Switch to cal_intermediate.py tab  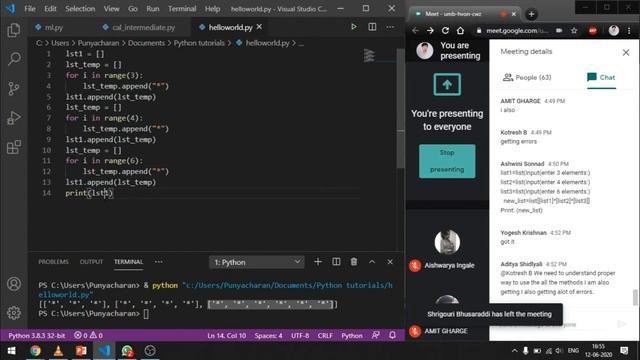click(x=144, y=27)
